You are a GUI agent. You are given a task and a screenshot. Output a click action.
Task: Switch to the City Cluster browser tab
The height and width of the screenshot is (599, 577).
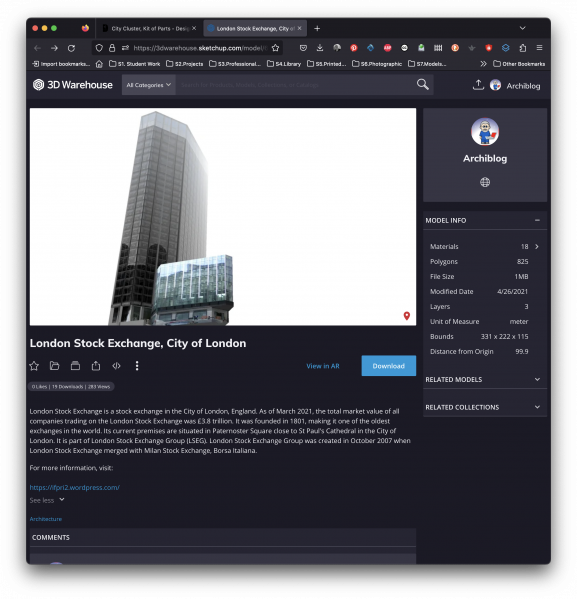[149, 29]
